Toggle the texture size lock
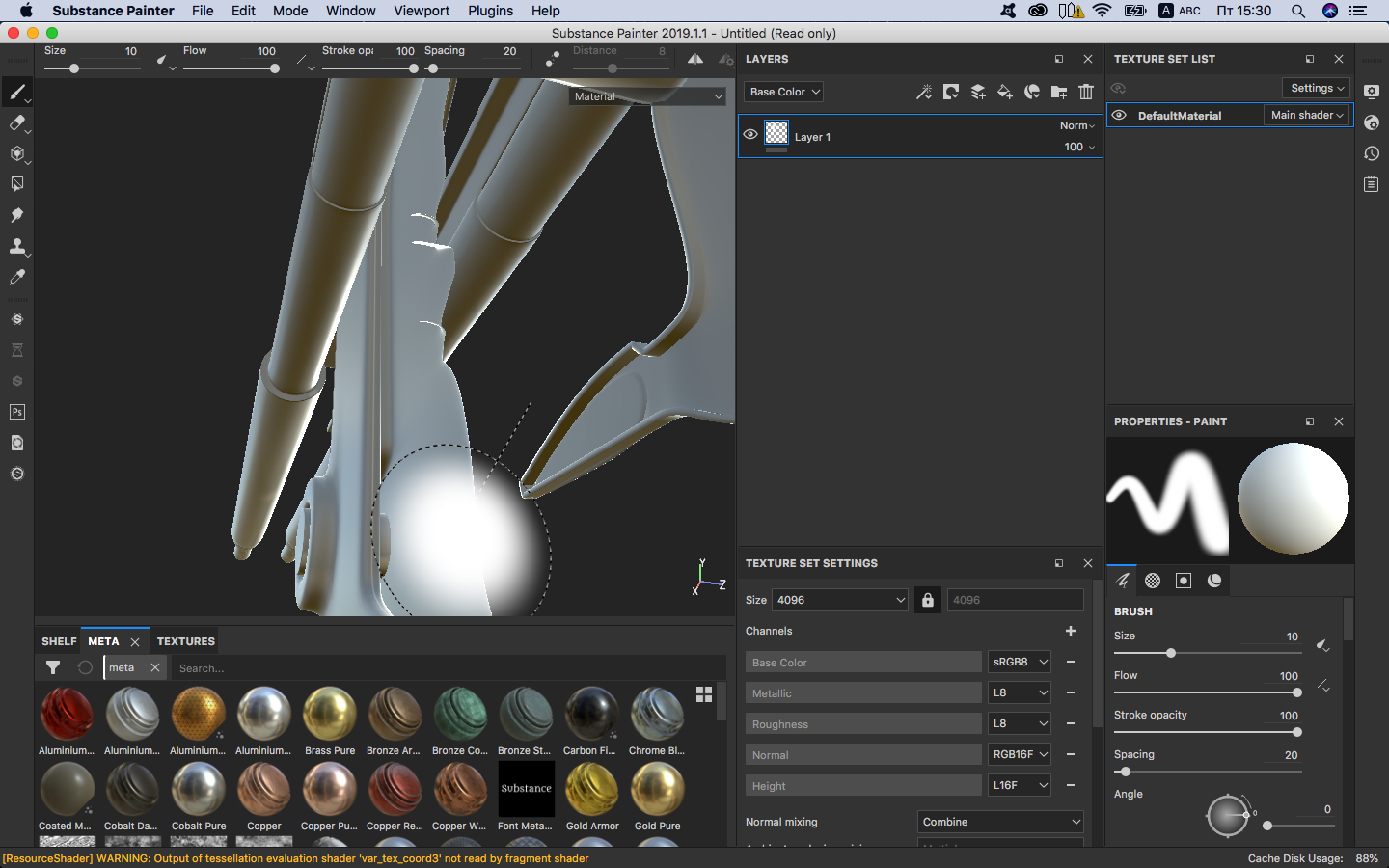Screen dimensions: 1389x868 [x=927, y=600]
